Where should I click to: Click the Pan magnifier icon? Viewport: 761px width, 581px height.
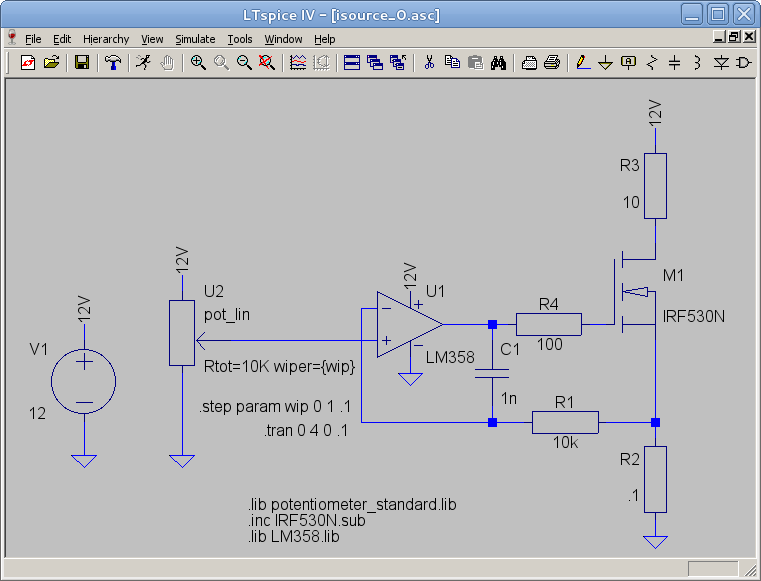point(221,63)
